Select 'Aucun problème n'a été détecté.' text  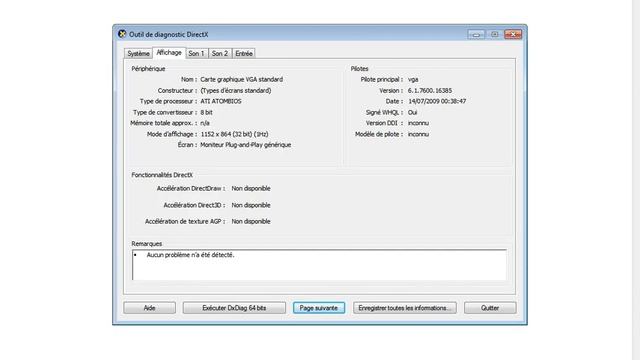190,255
